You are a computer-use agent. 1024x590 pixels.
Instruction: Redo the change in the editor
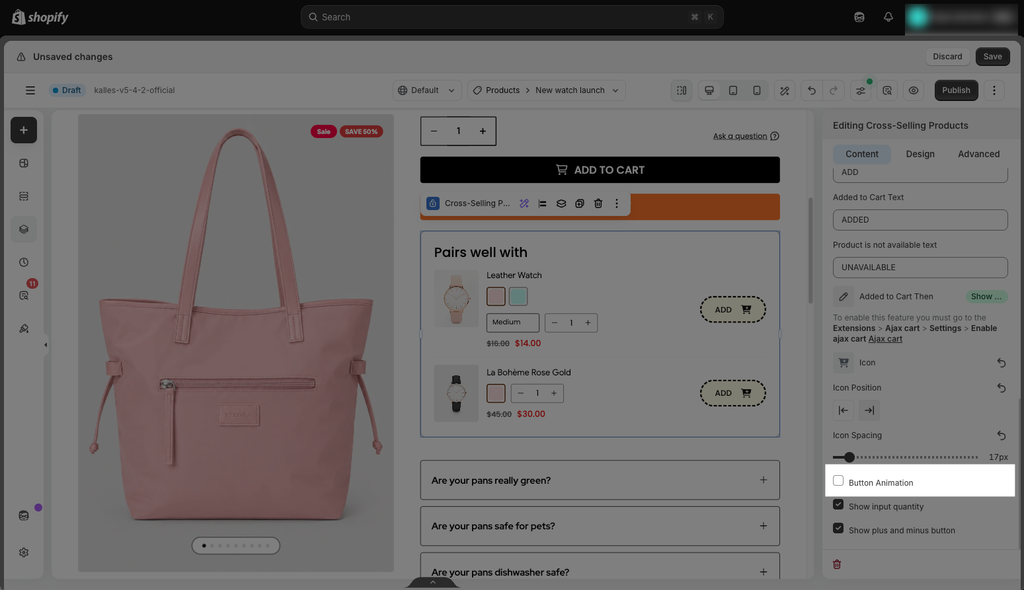pos(833,91)
